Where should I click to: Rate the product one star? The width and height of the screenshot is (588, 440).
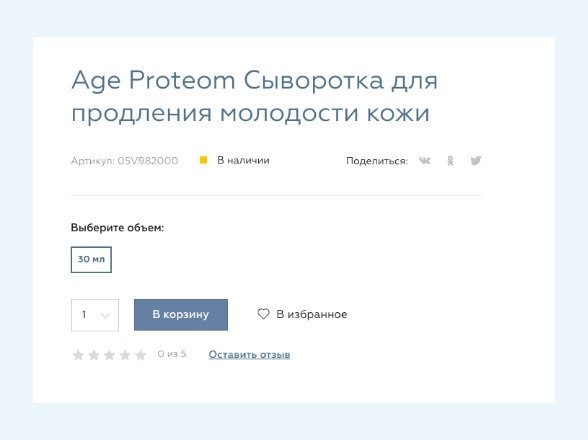click(78, 355)
